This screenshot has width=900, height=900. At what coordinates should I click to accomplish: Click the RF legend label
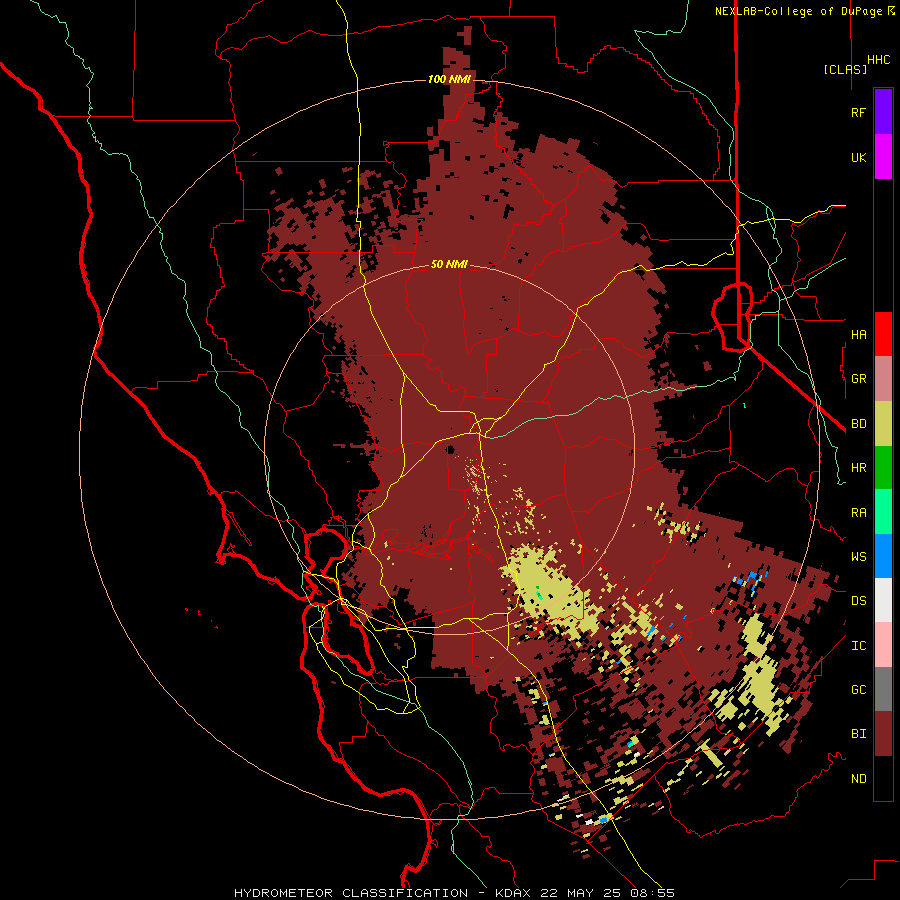click(858, 112)
